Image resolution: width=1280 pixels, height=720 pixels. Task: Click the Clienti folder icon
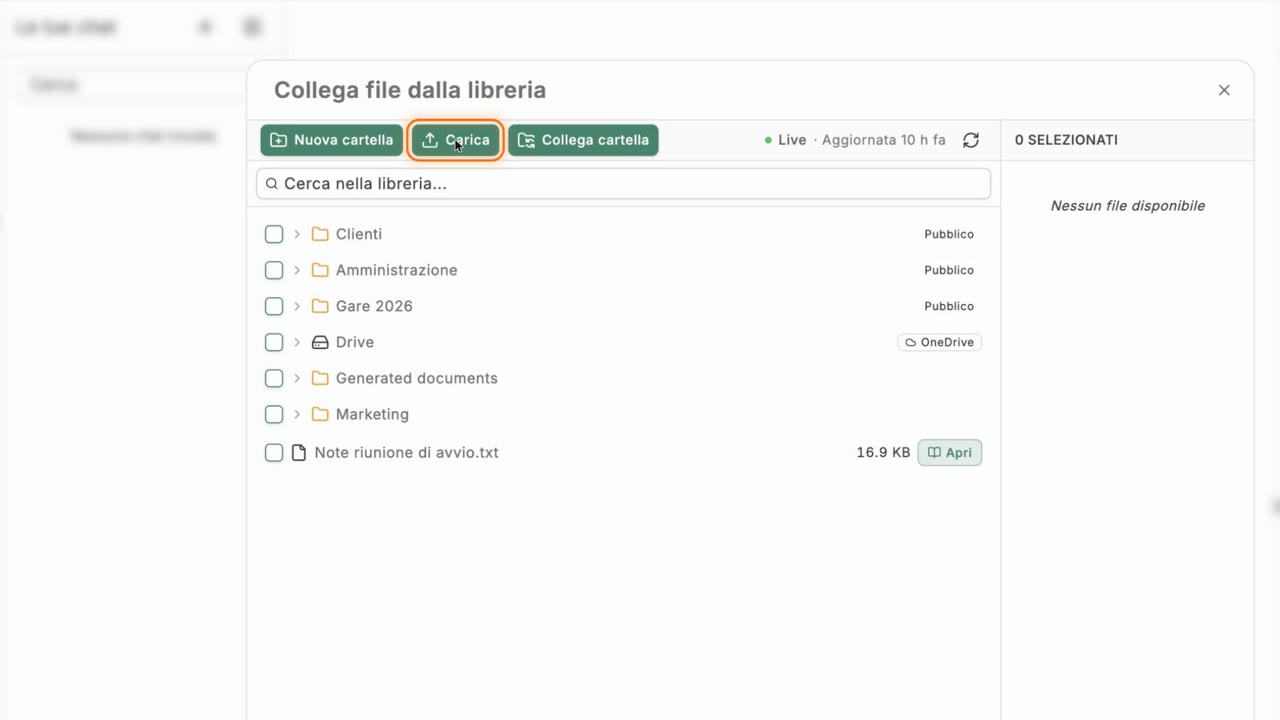tap(320, 234)
